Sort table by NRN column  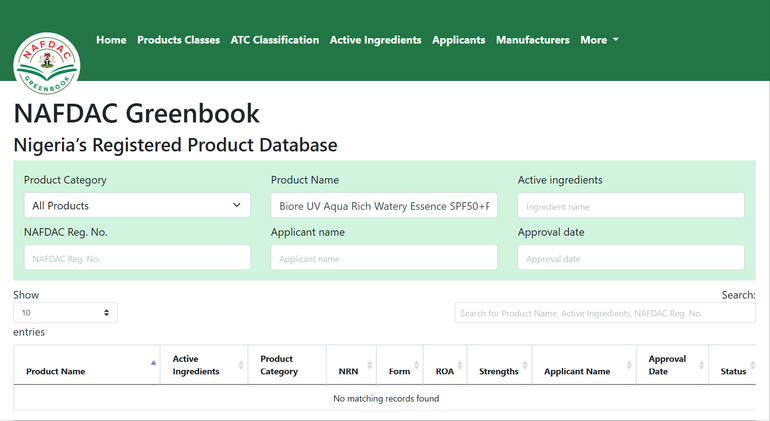point(352,365)
